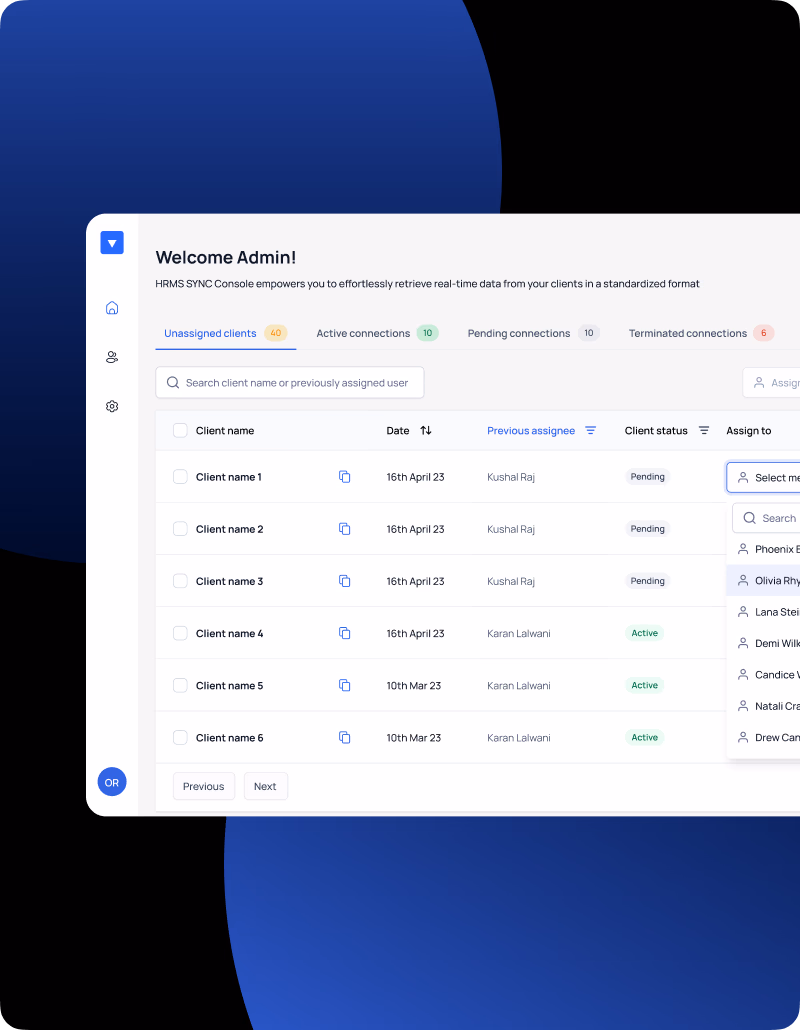Select the Client name 5 checkbox
This screenshot has width=800, height=1030.
(x=180, y=685)
